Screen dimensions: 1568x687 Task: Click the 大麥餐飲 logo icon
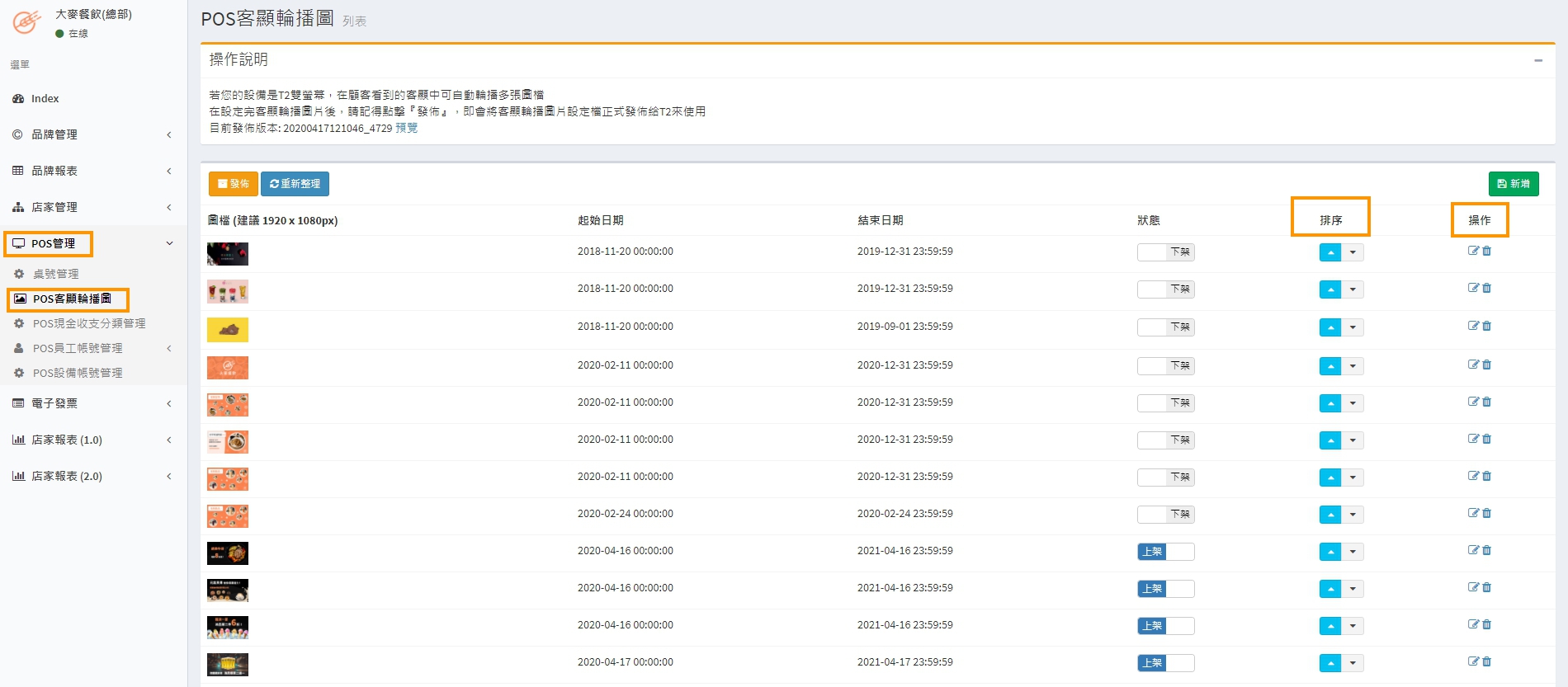(x=26, y=22)
